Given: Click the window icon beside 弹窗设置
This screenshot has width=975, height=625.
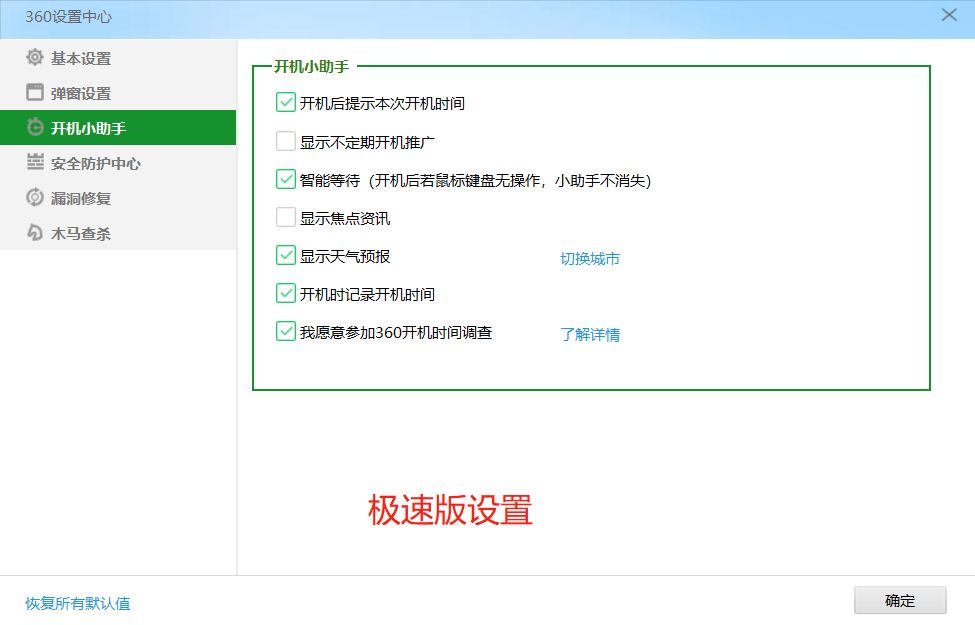Looking at the screenshot, I should [x=35, y=92].
